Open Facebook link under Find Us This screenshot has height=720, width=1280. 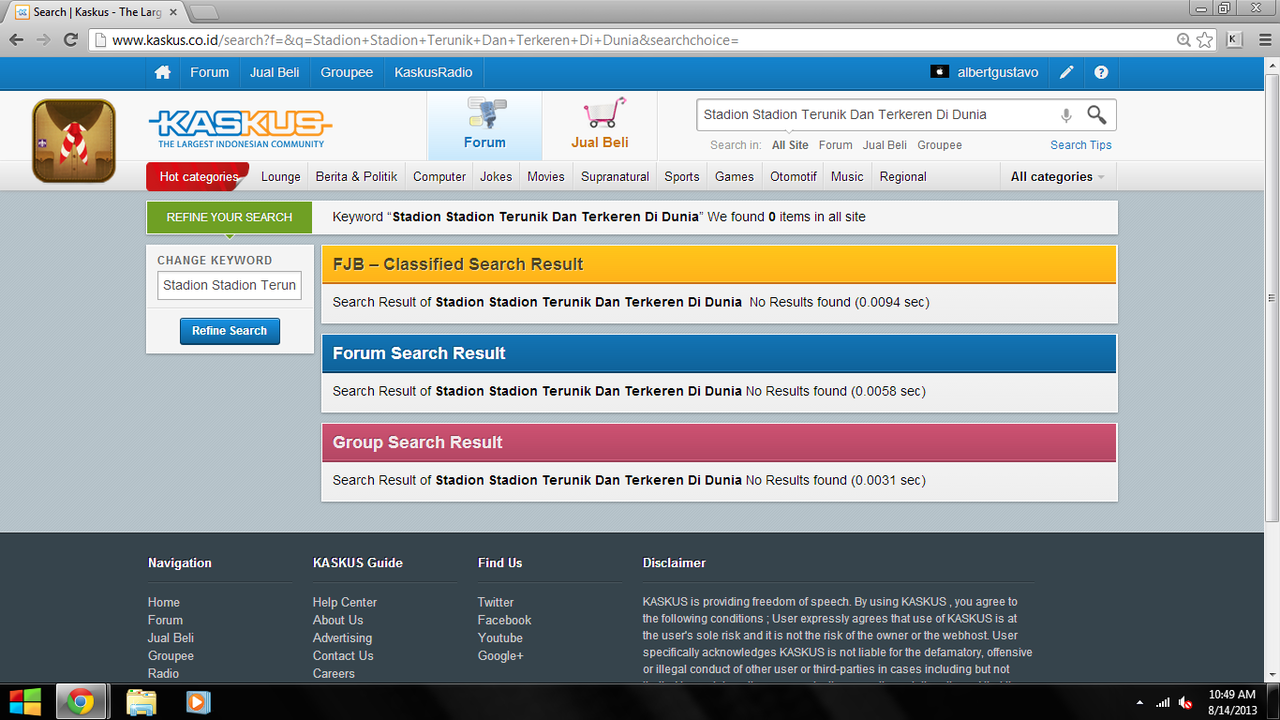(505, 620)
